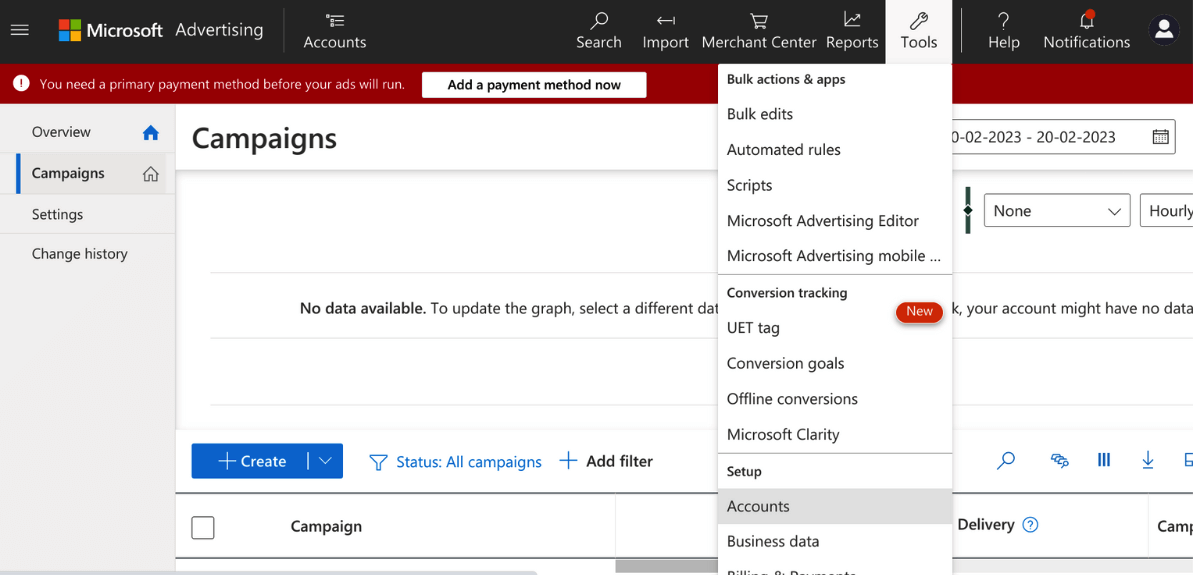Screen dimensions: 1193x575
Task: Open the Reports section
Action: coord(852,31)
